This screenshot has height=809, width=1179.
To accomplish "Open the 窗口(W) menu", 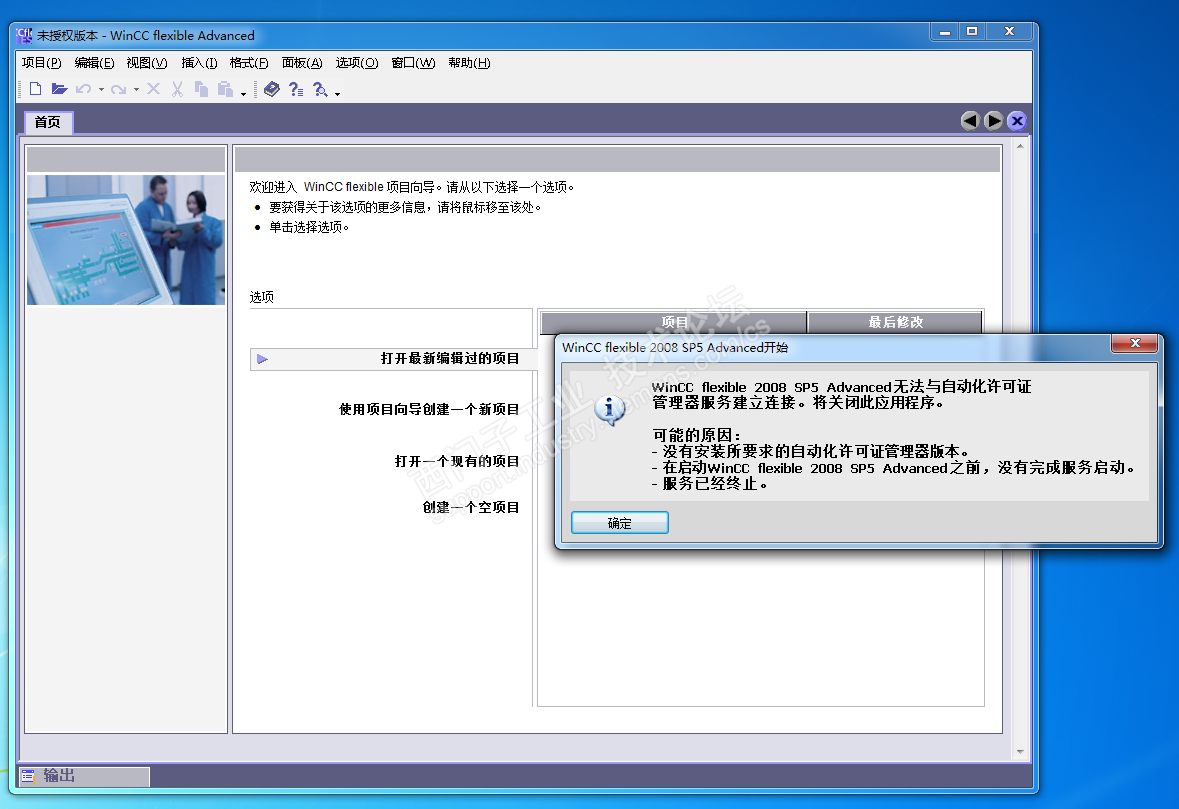I will coord(413,62).
